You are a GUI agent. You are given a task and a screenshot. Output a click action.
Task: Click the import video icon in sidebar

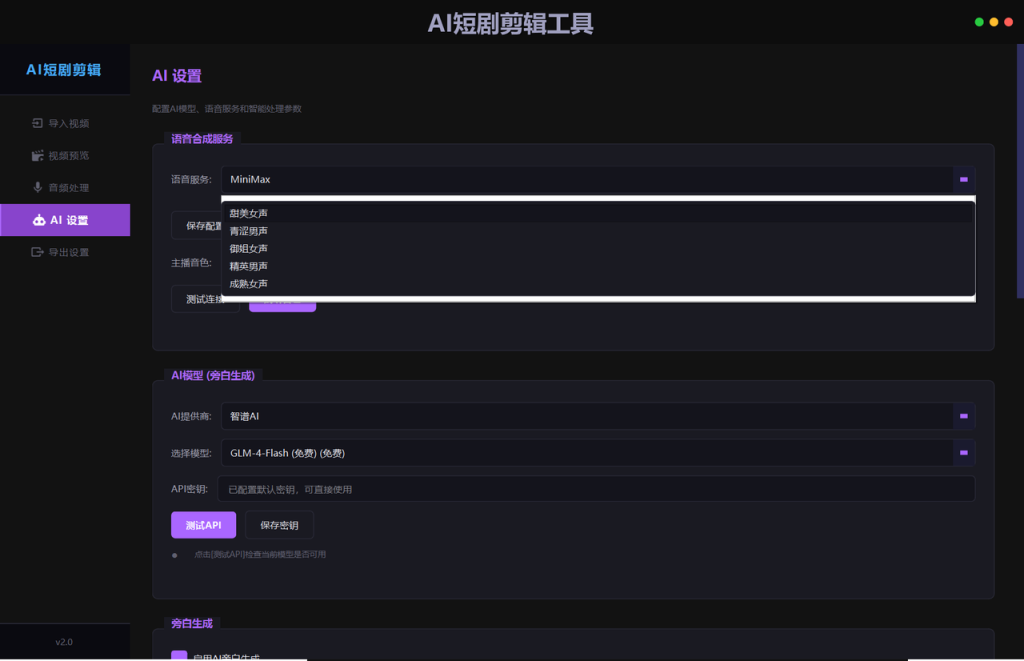tap(37, 123)
